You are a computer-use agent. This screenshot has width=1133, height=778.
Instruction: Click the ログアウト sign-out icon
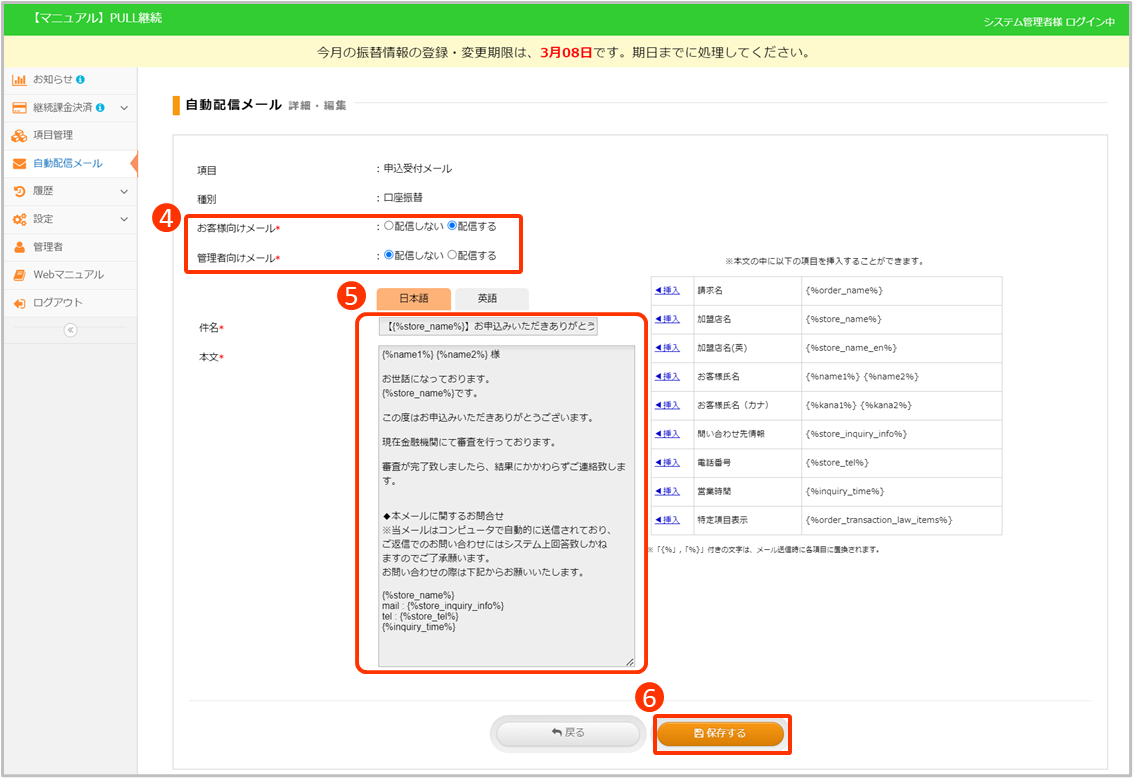tap(19, 303)
